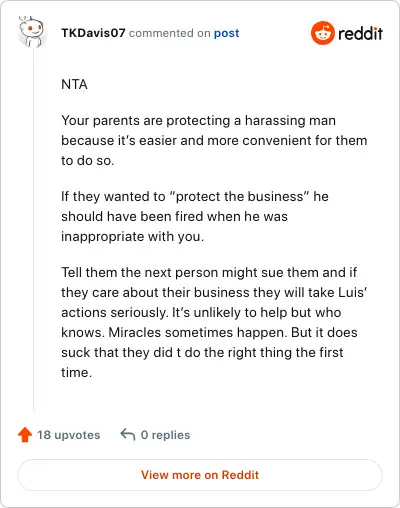Click the "View more on Reddit" button
Image resolution: width=400 pixels, height=508 pixels.
(x=200, y=475)
